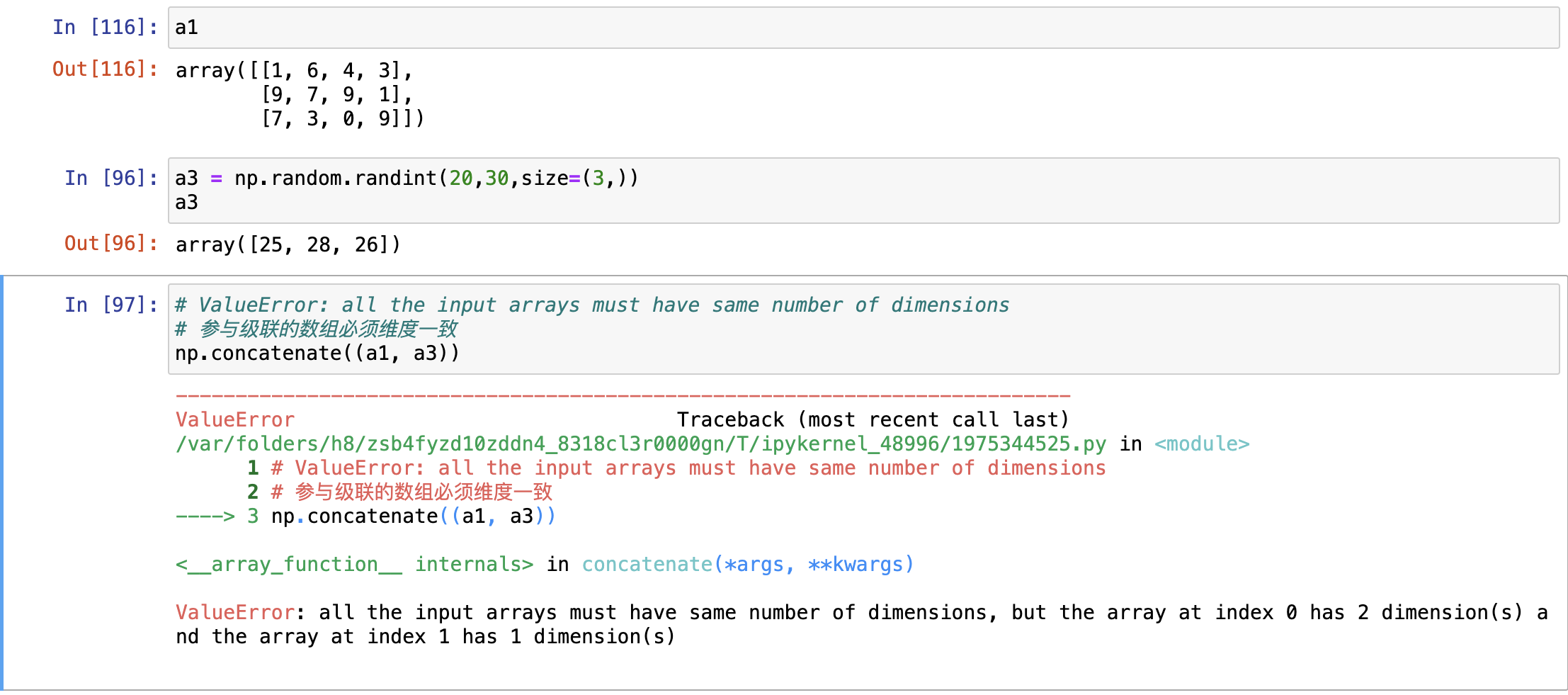1568x695 pixels.
Task: Click the input cell containing a1
Action: pos(863,28)
